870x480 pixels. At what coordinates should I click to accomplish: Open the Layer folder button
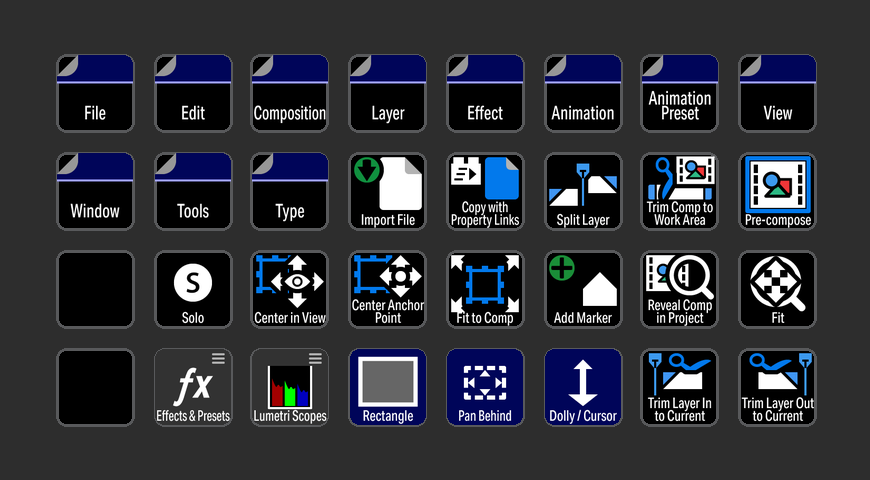pyautogui.click(x=387, y=93)
